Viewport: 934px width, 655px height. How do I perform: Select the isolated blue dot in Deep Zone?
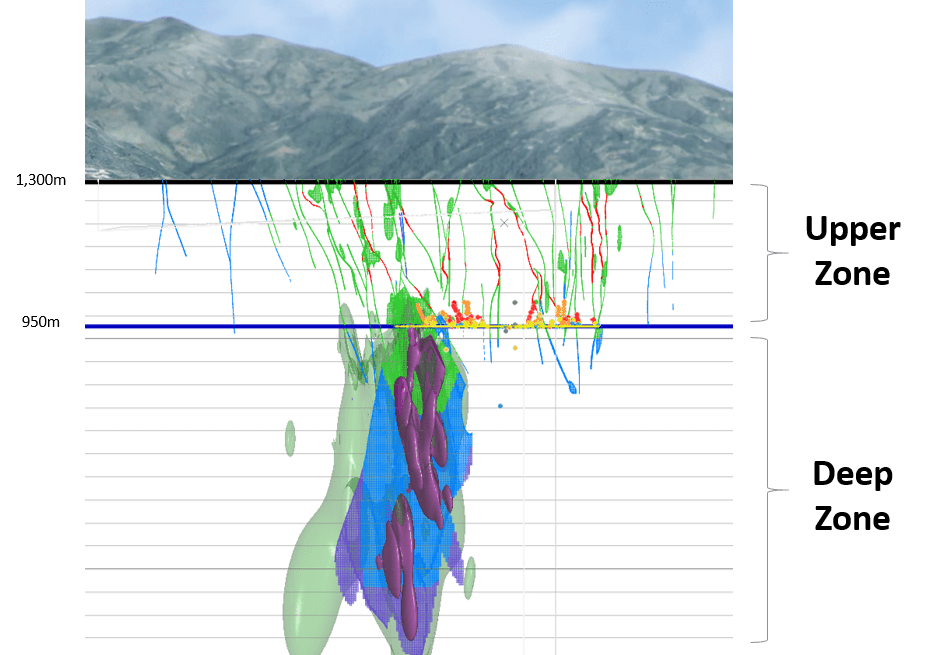coord(500,406)
